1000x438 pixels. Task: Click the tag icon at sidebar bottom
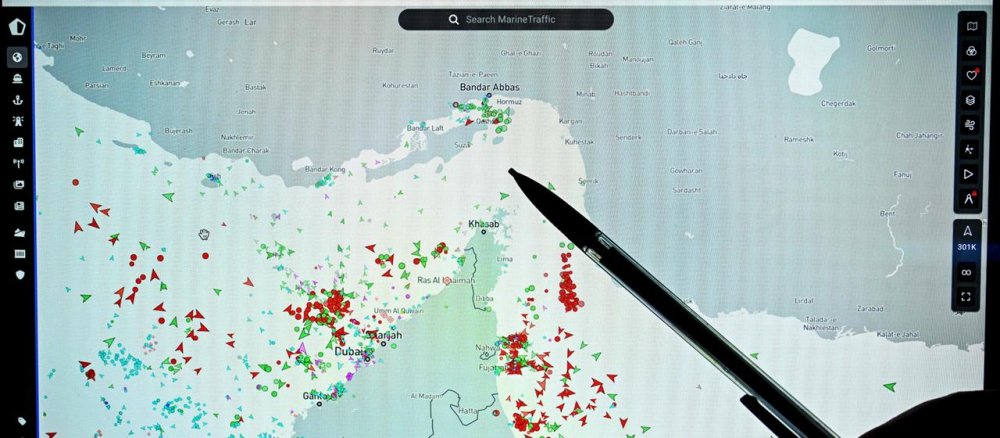(22, 420)
